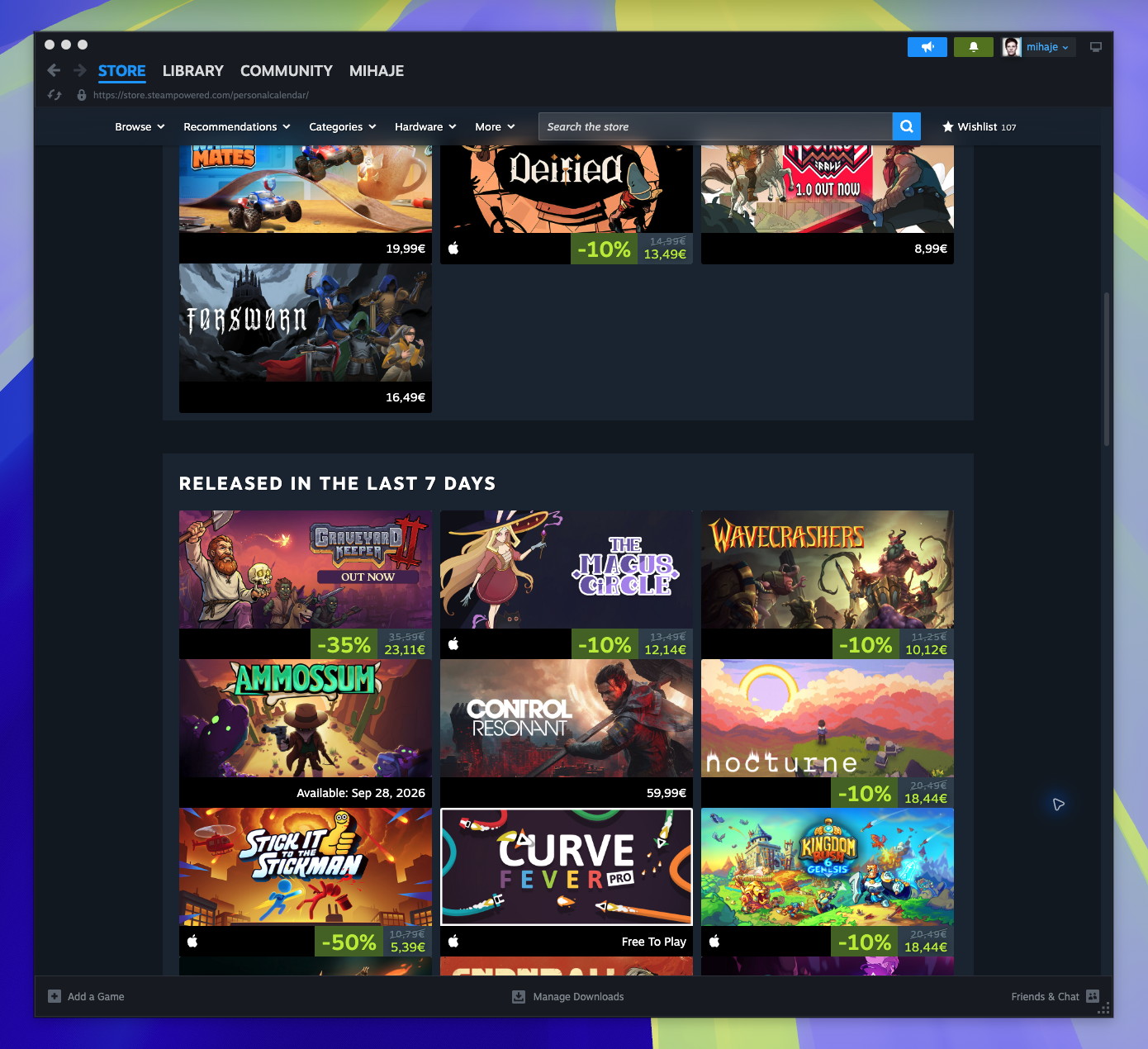Click the megaphone announcements icon
The image size is (1148, 1049).
pyautogui.click(x=927, y=47)
